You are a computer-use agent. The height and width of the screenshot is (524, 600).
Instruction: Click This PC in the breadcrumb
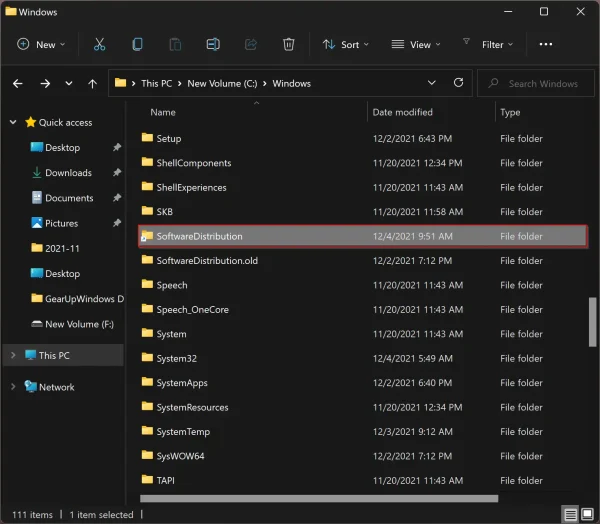(157, 83)
